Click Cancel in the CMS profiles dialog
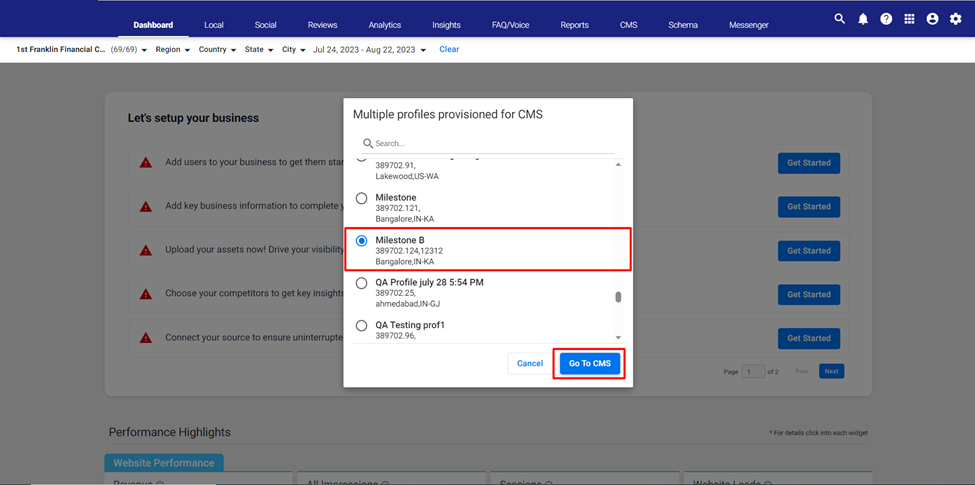 pyautogui.click(x=530, y=364)
